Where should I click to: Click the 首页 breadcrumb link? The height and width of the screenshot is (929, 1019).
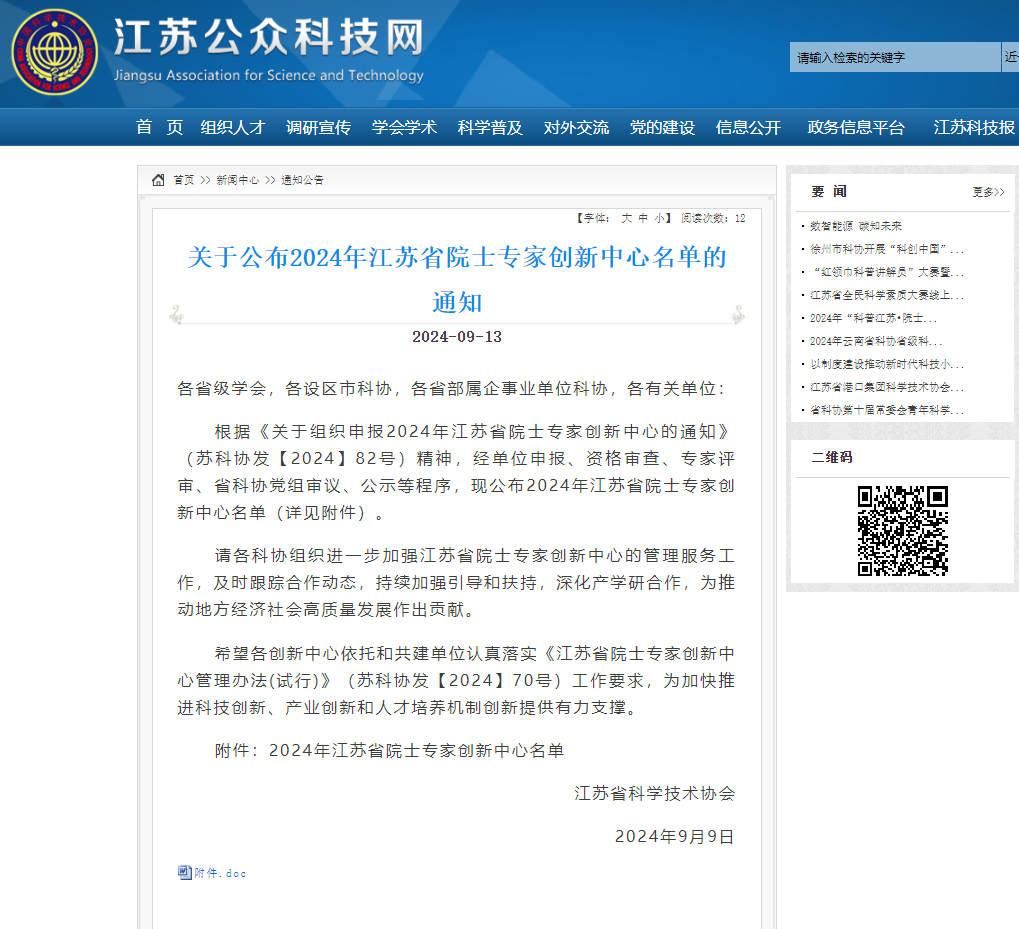183,180
